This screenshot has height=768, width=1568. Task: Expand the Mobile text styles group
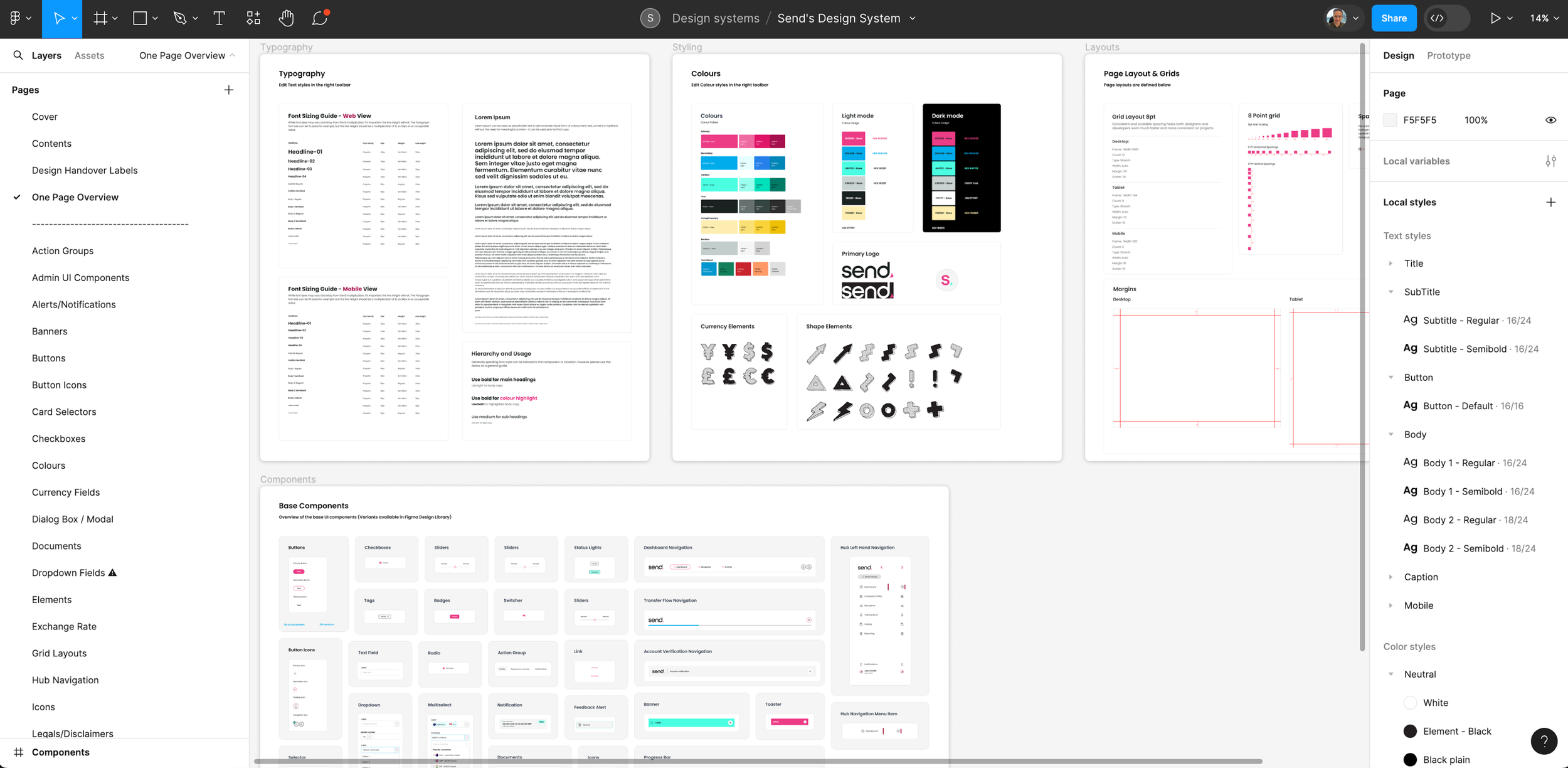click(x=1391, y=605)
